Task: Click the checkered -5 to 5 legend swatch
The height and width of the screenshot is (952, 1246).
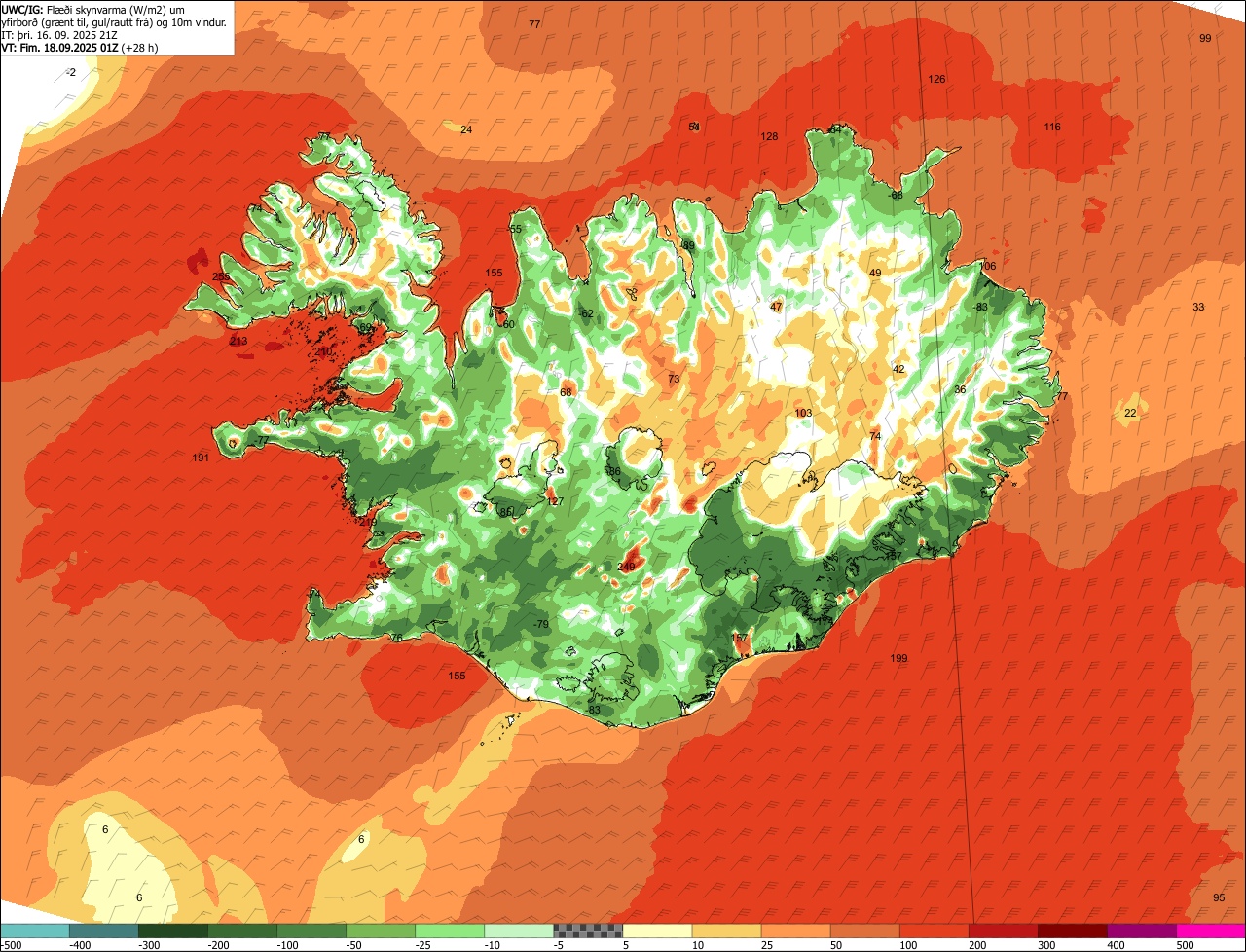Action: (588, 931)
